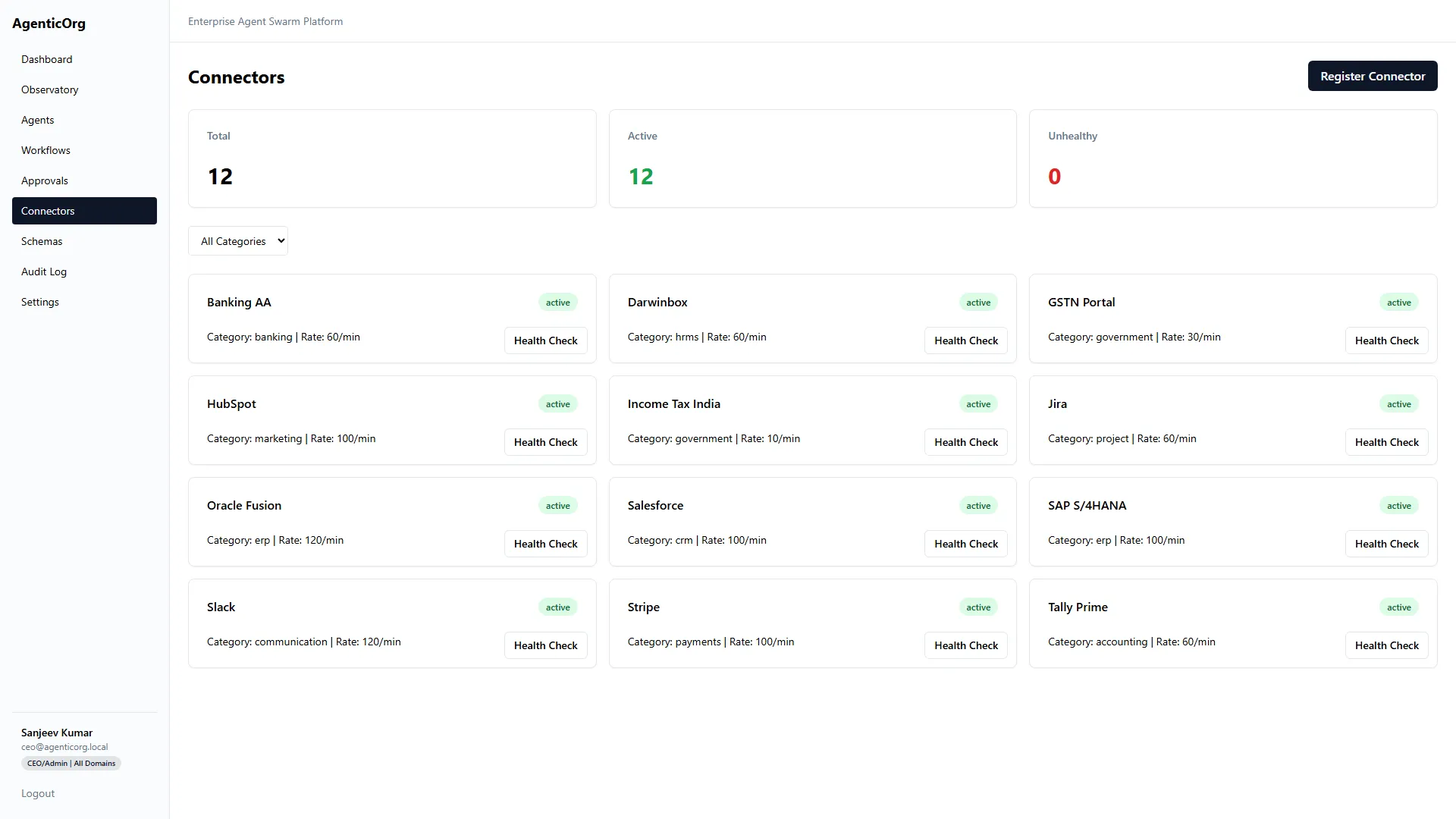This screenshot has height=819, width=1456.
Task: Run Health Check for Slack
Action: coord(546,645)
